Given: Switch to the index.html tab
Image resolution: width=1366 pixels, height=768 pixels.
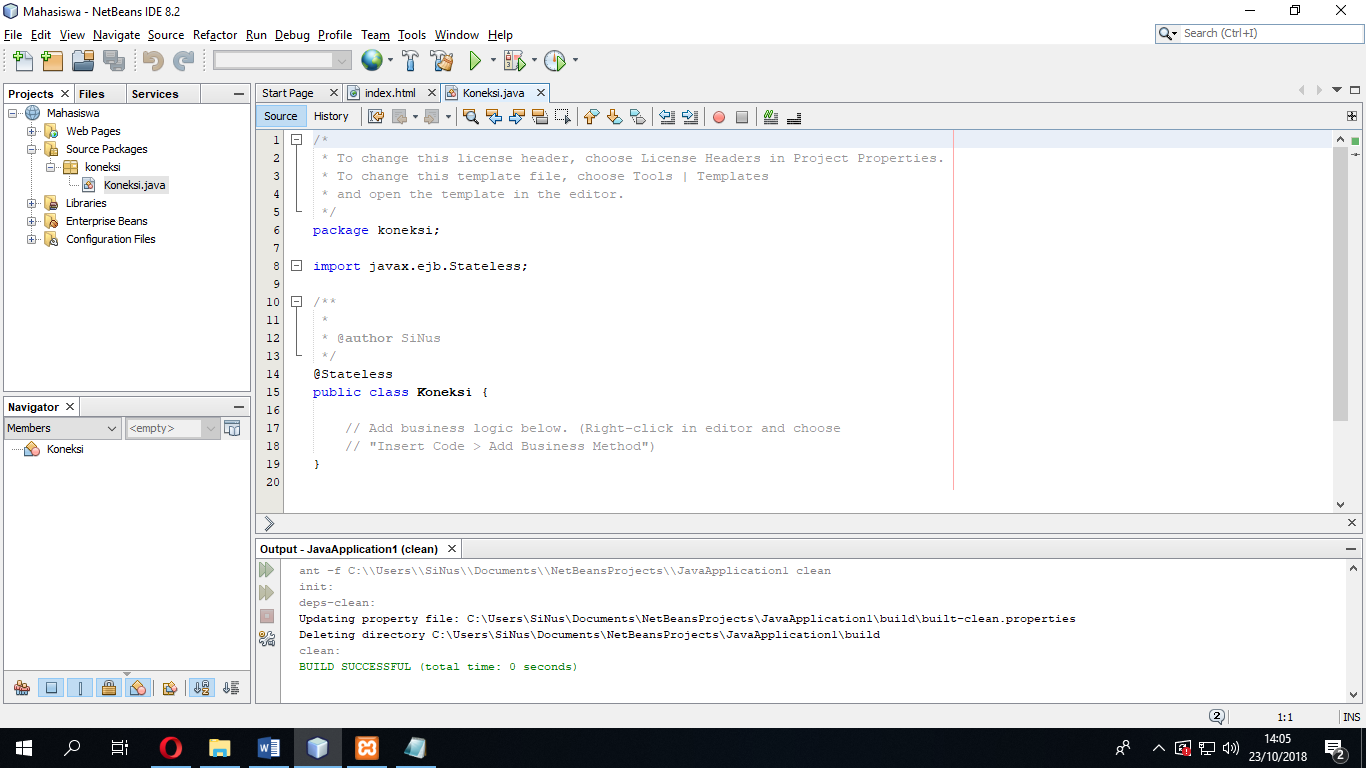Looking at the screenshot, I should (x=390, y=92).
